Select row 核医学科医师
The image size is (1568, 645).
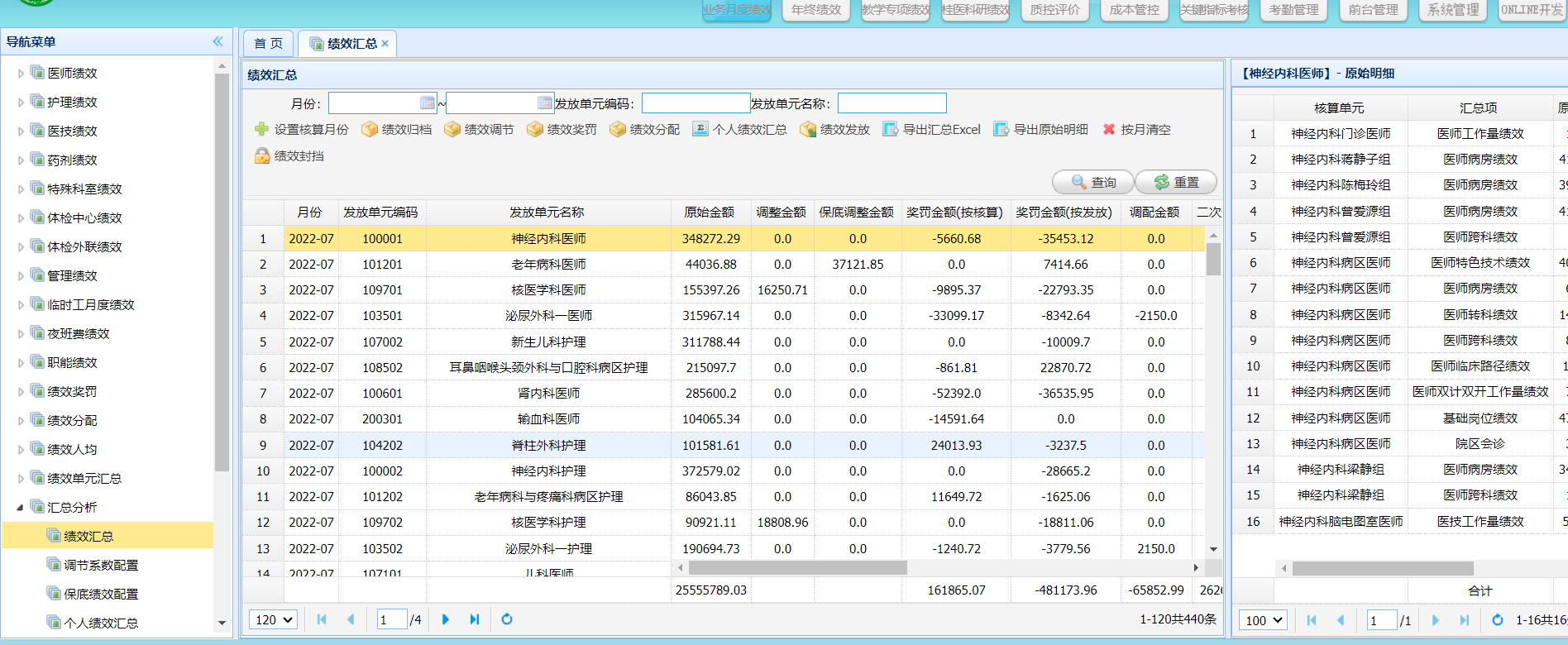(724, 290)
